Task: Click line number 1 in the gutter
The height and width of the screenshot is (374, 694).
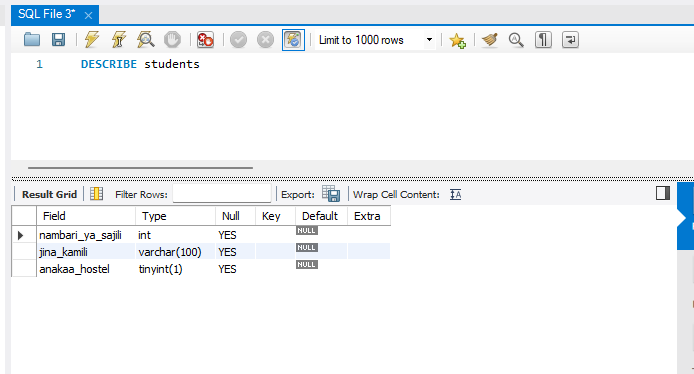Action: pyautogui.click(x=39, y=64)
